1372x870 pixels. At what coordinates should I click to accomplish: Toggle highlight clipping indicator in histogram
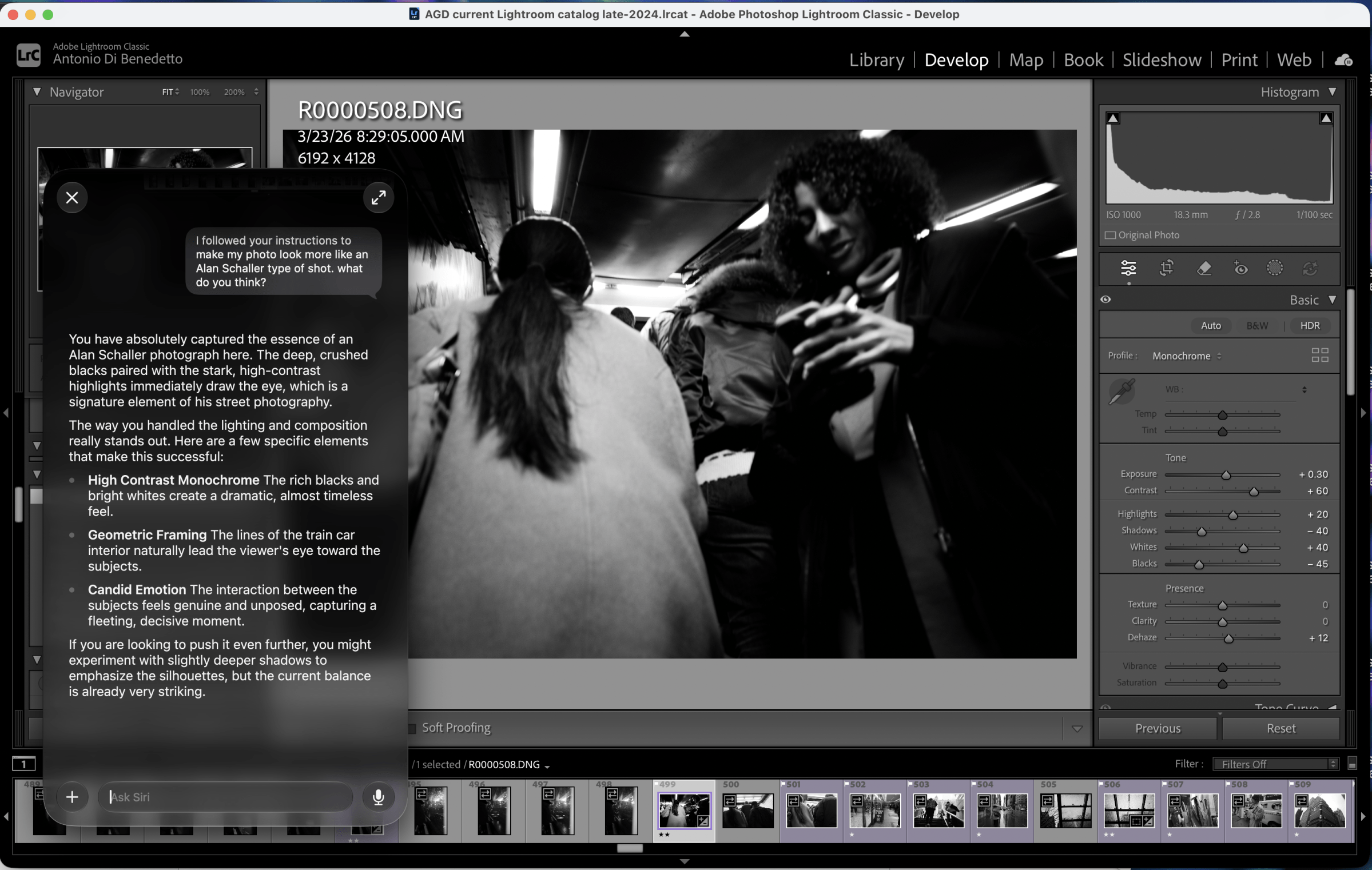pyautogui.click(x=1326, y=118)
